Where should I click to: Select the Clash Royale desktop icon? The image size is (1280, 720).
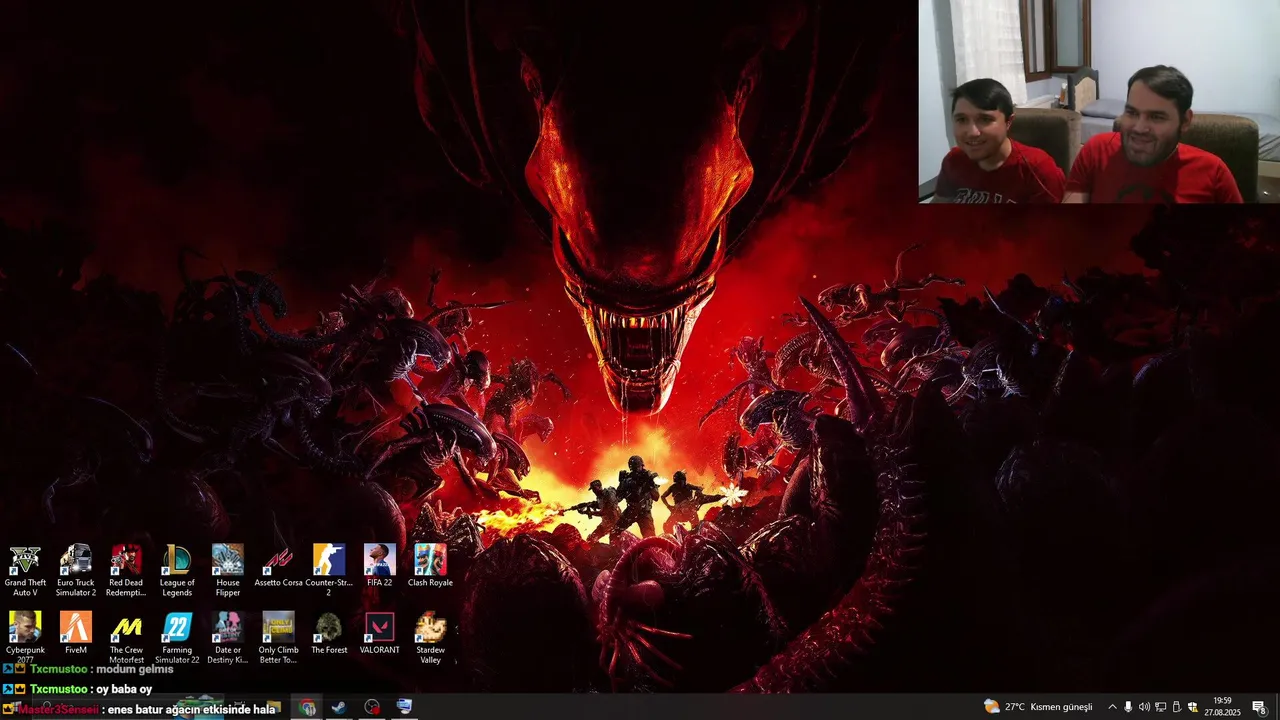tap(430, 566)
